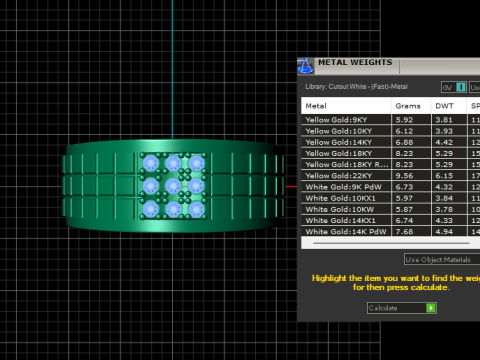Sort by the DWT column header
Screen dimensions: 480x360
pos(448,106)
